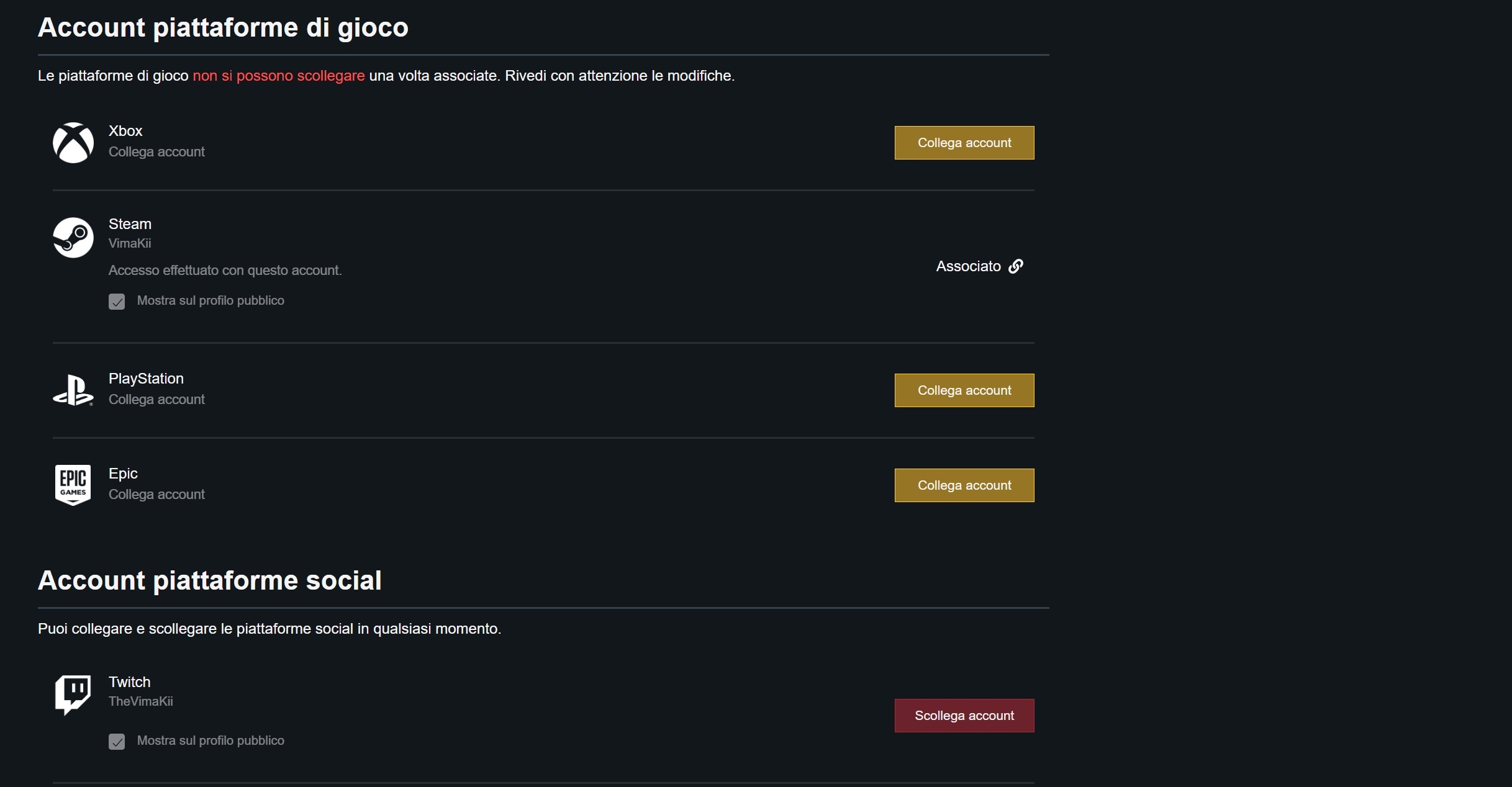Click the Twitch username TheVimaKii

(141, 701)
